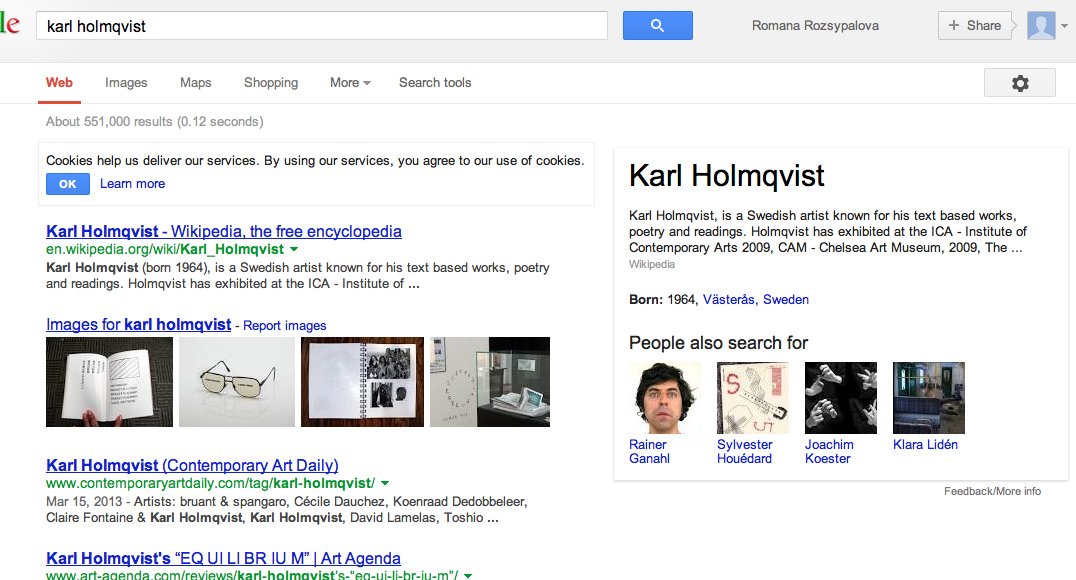Open the Klara Lidén name link
The width and height of the screenshot is (1076, 580).
[925, 445]
